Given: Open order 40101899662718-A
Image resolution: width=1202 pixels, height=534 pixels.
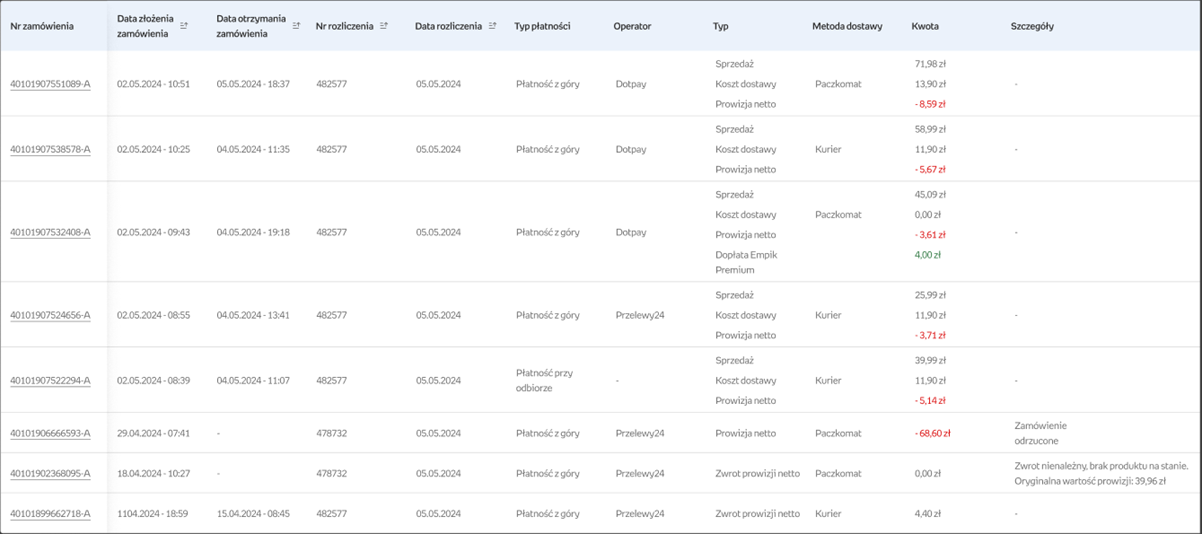Looking at the screenshot, I should pyautogui.click(x=50, y=513).
